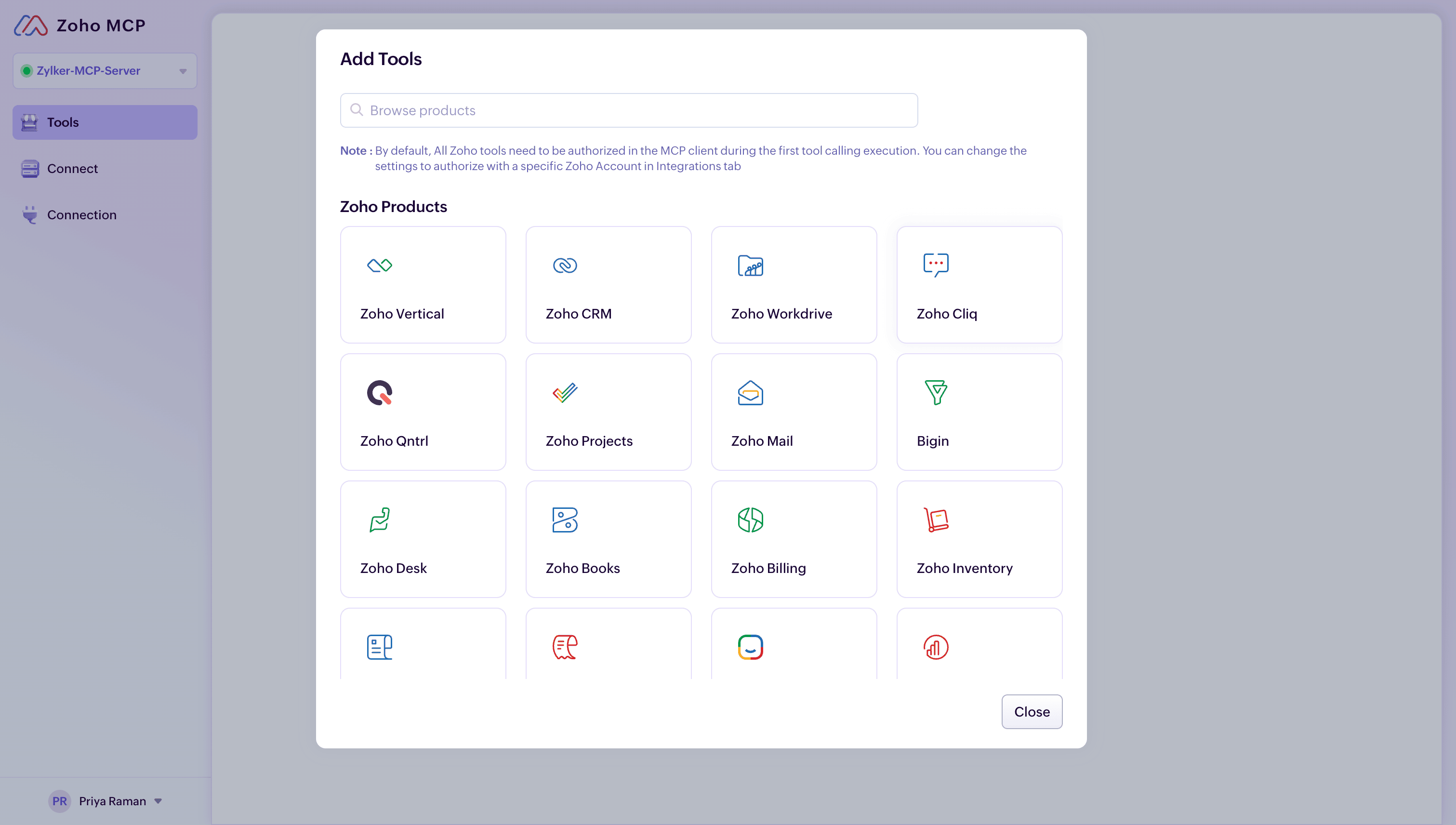Viewport: 1456px width, 825px height.
Task: Add tools from Zoho Mail
Action: (x=793, y=412)
